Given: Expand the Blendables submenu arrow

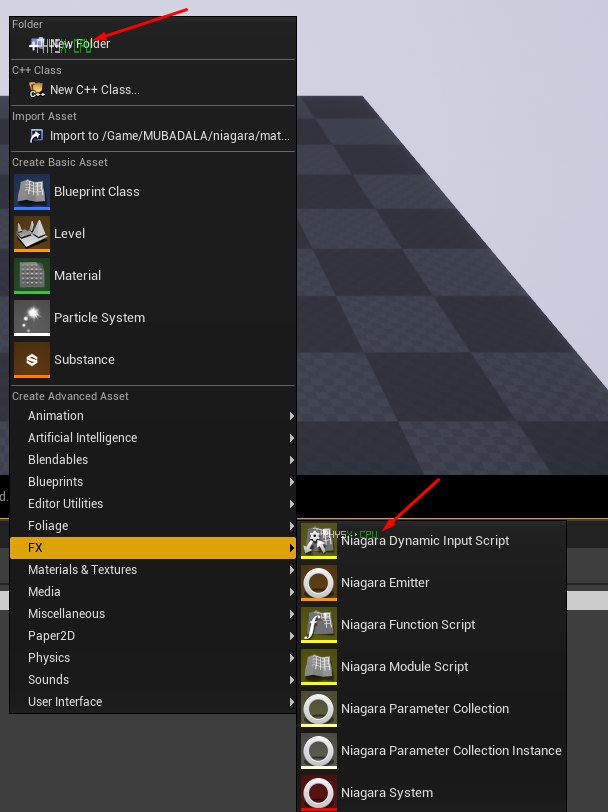Looking at the screenshot, I should click(292, 460).
